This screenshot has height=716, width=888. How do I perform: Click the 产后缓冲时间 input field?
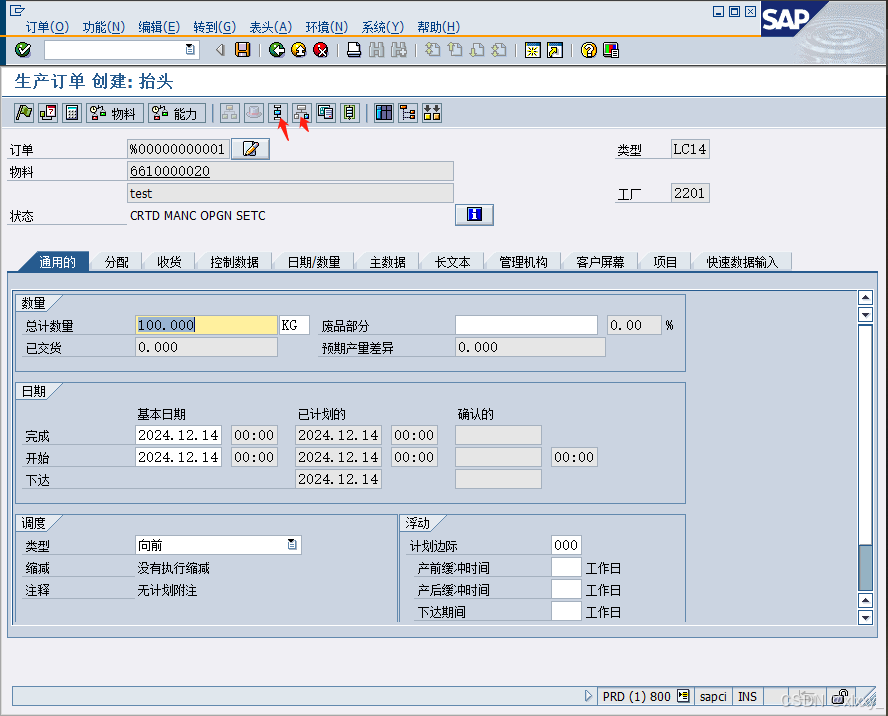tap(566, 589)
